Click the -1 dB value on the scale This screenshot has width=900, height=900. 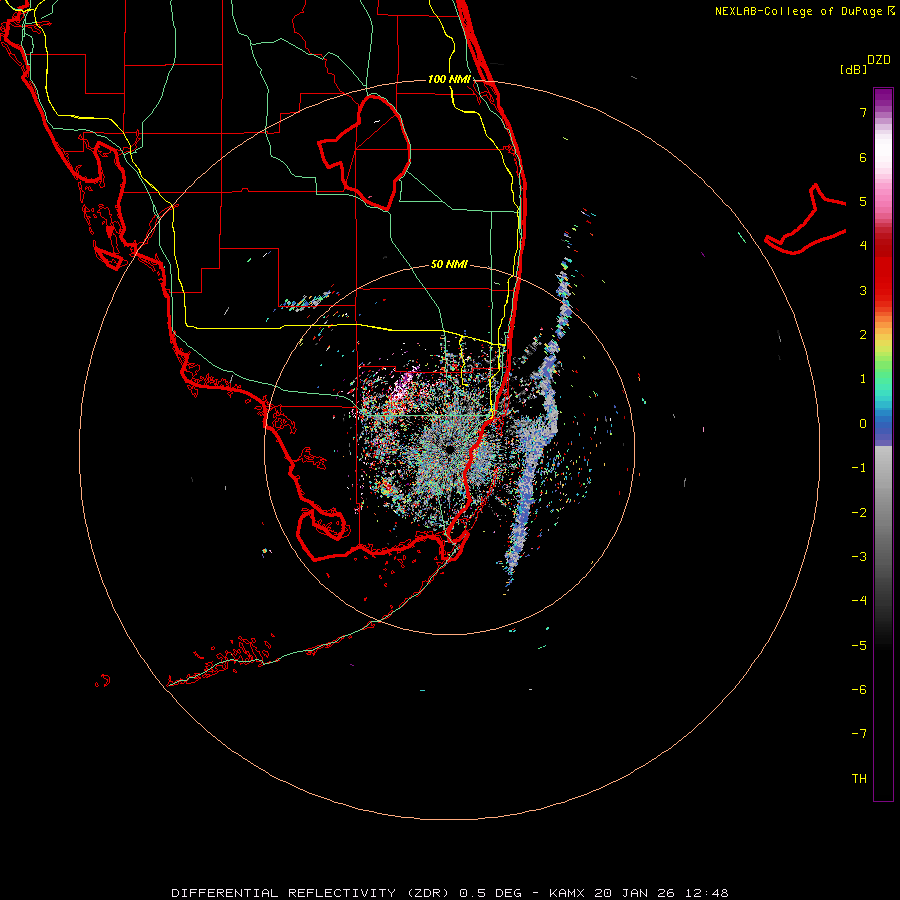click(x=859, y=468)
